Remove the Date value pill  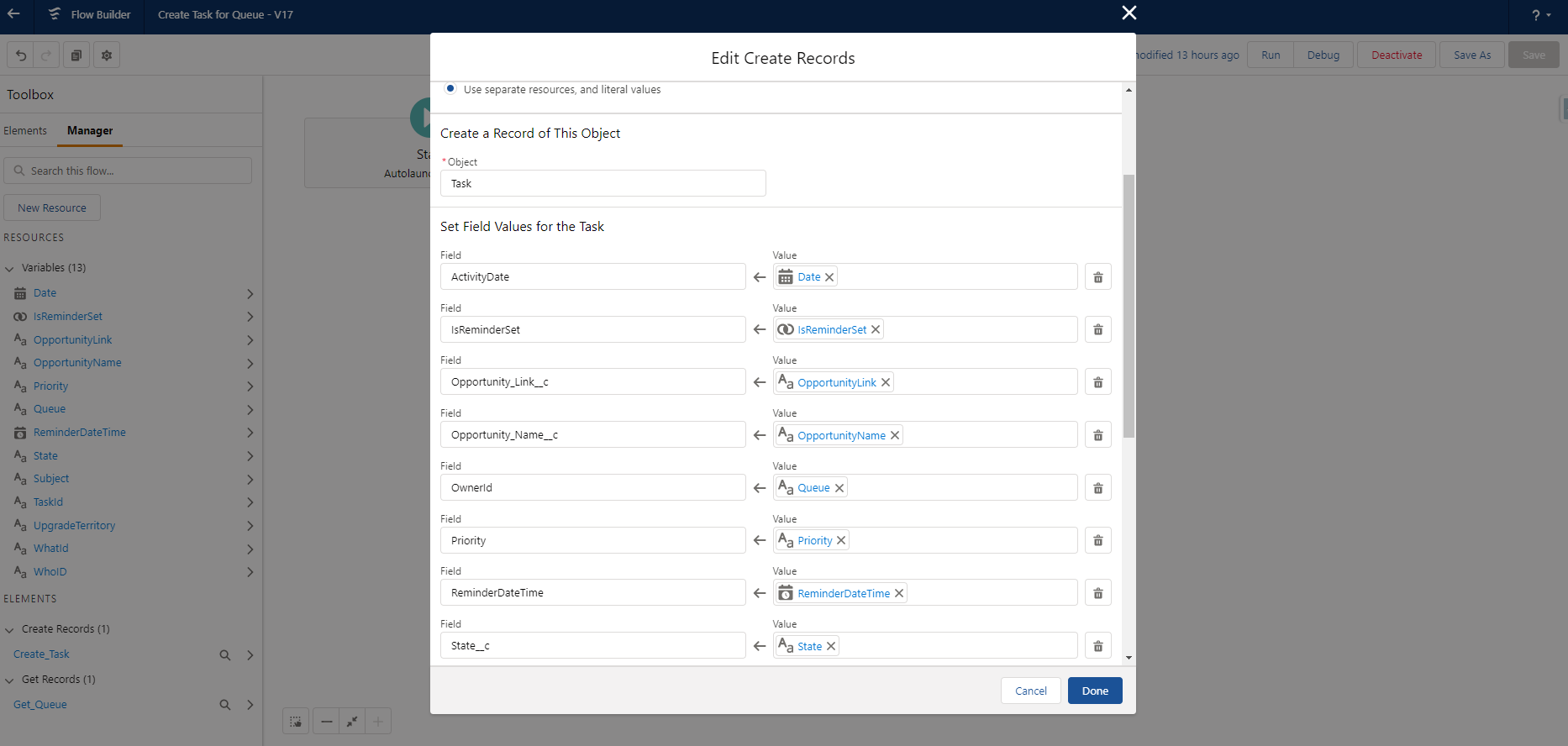coord(829,277)
